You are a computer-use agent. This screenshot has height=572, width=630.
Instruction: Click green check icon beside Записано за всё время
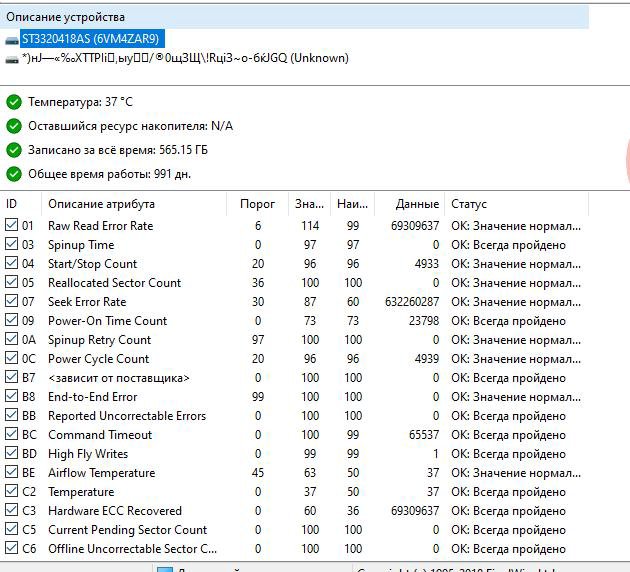click(x=14, y=150)
